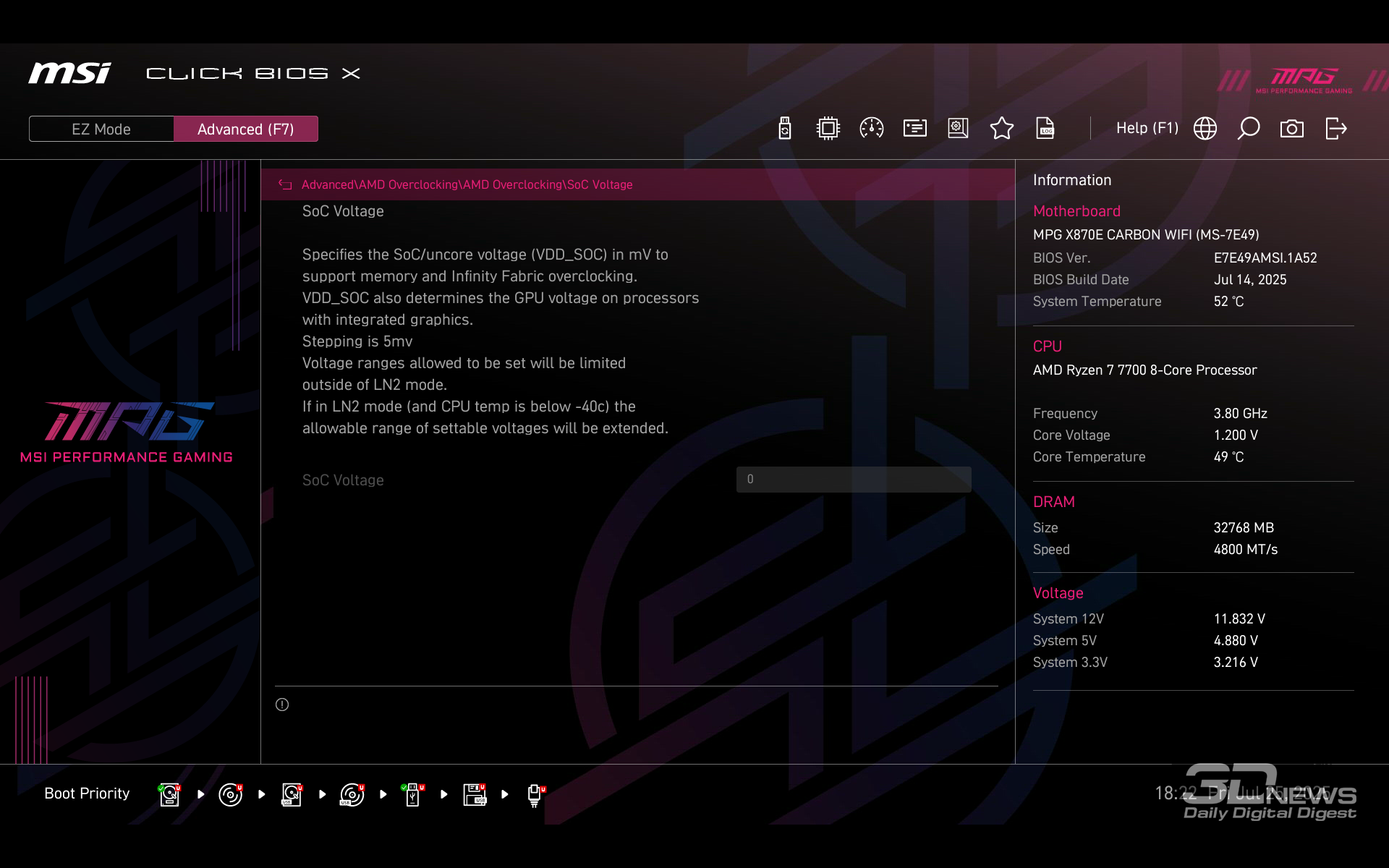Screen dimensions: 1389x868
Task: Open the search magnifier icon
Action: pos(1249,129)
